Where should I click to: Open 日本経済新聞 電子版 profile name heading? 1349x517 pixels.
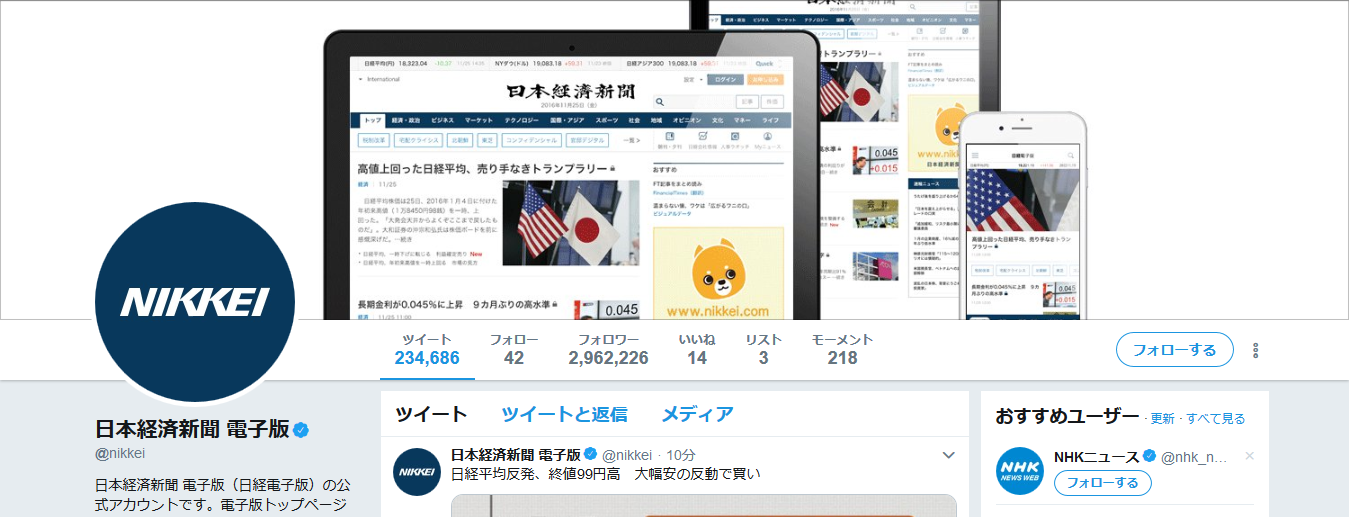(x=192, y=429)
